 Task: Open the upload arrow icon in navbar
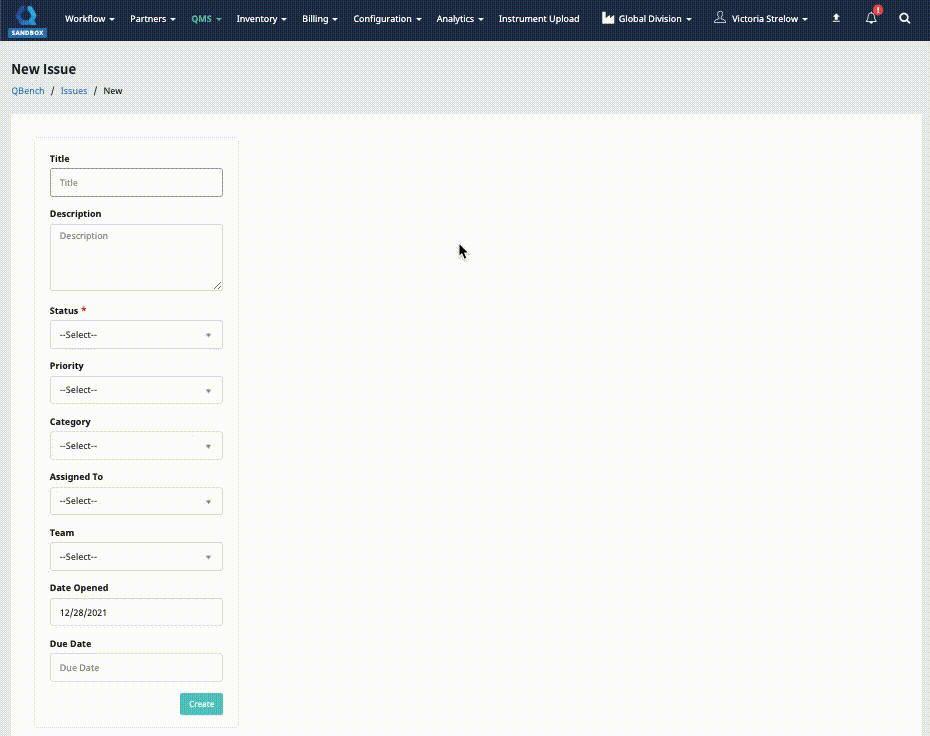coord(836,18)
